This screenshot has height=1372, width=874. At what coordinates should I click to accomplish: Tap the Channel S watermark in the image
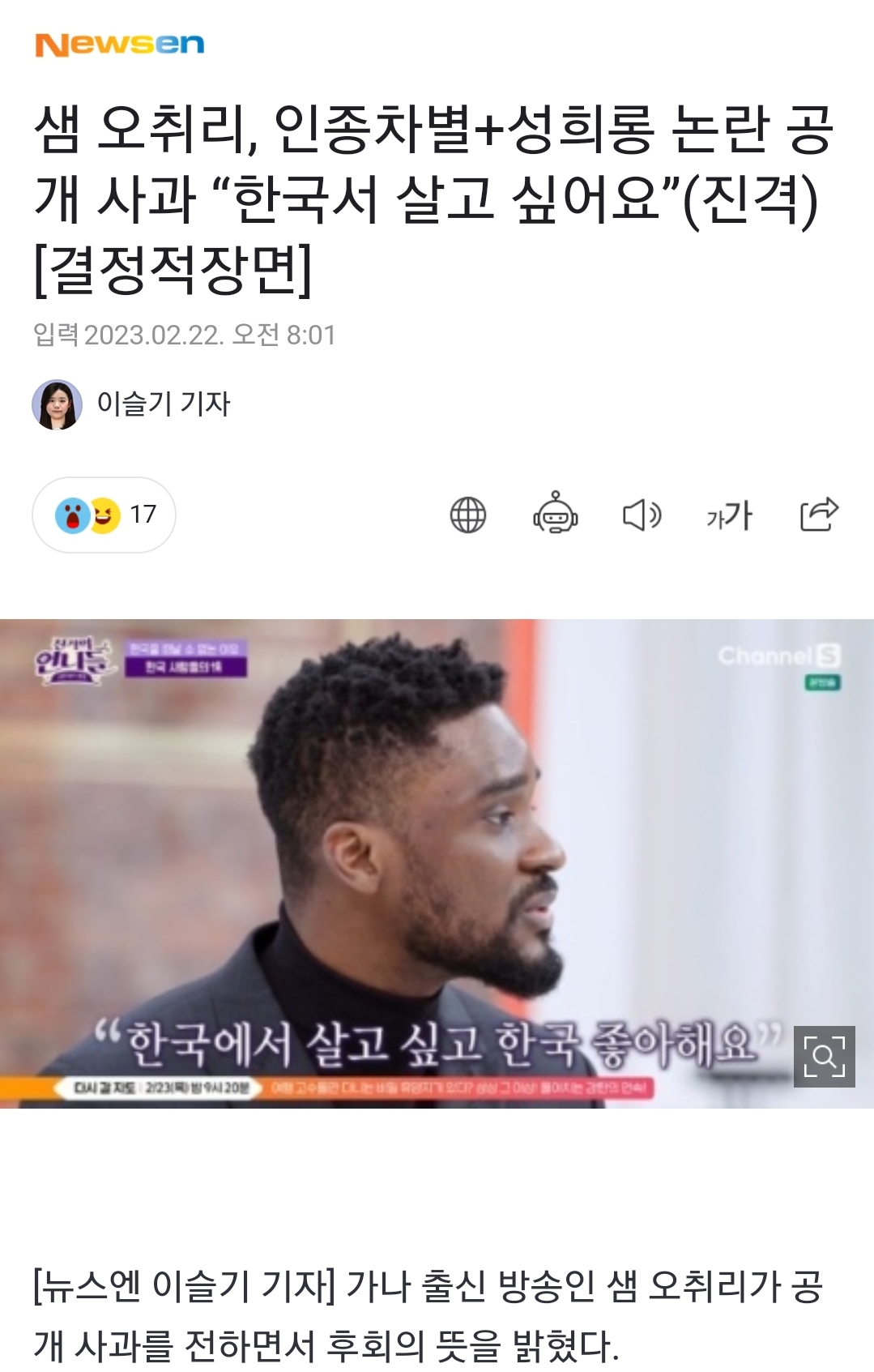pos(779,656)
